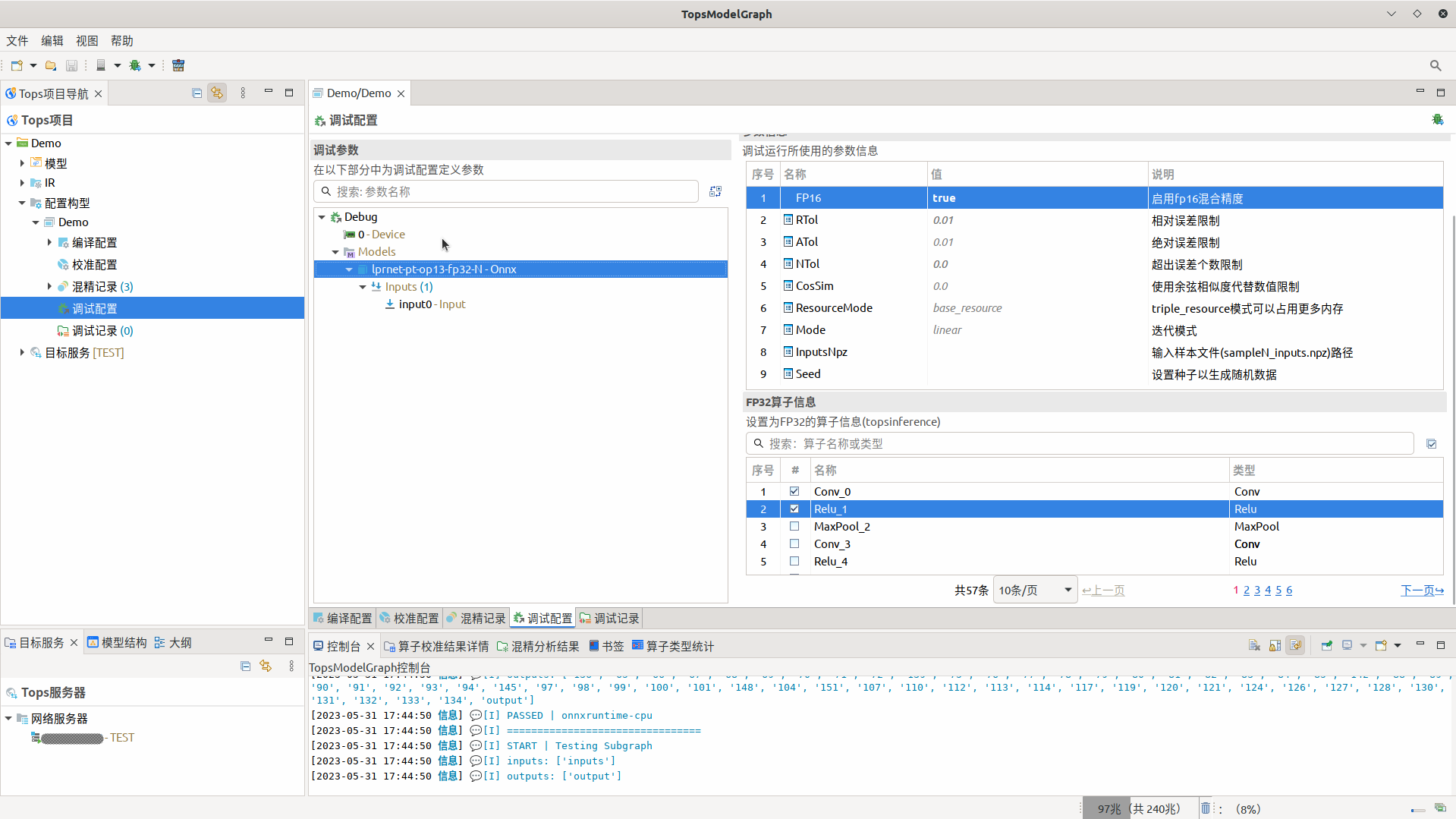Click the memory usage heap bar
Image resolution: width=1456 pixels, height=819 pixels.
(x=1139, y=808)
